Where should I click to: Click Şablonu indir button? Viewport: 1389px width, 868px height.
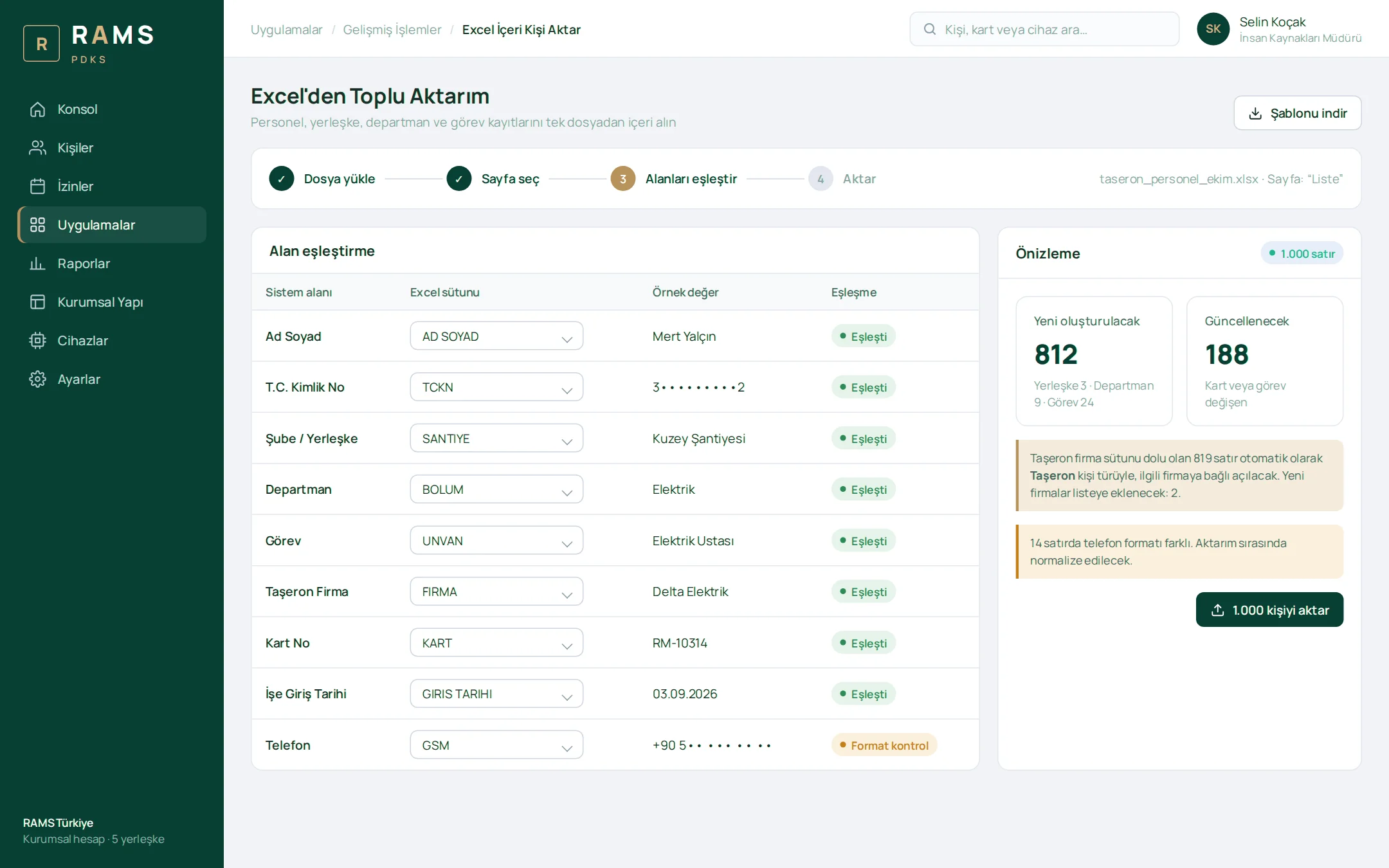point(1297,113)
